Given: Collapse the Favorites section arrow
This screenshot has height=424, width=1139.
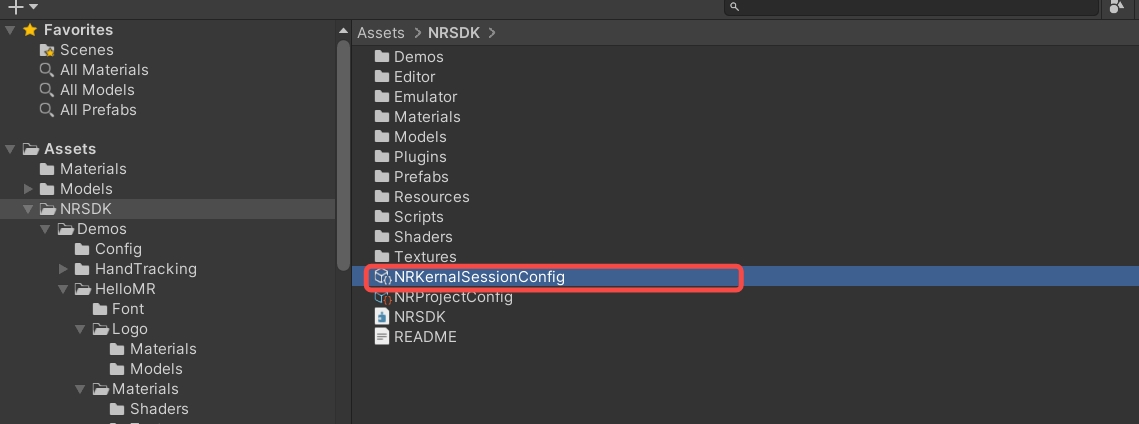Looking at the screenshot, I should pos(10,30).
